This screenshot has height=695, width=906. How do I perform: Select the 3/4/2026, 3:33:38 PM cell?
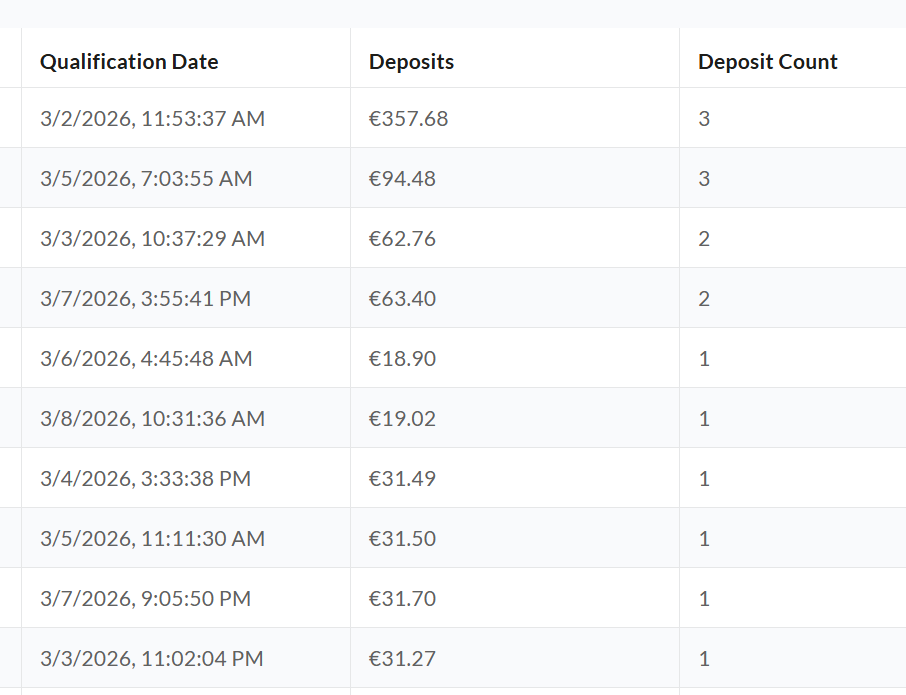tap(145, 479)
